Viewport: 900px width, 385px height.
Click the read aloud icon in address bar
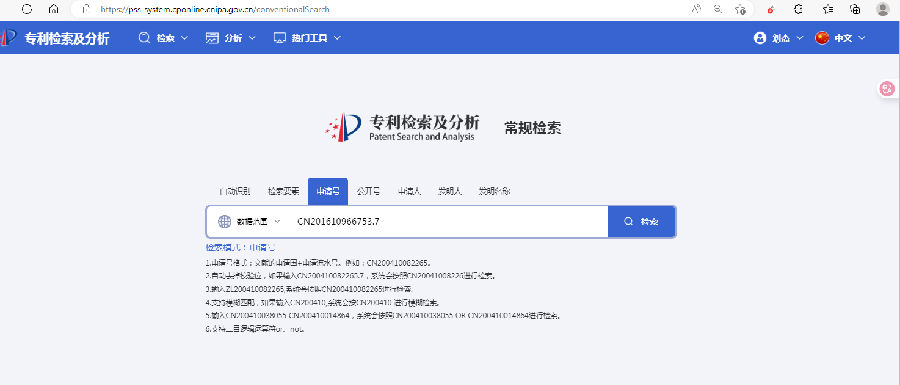(697, 9)
